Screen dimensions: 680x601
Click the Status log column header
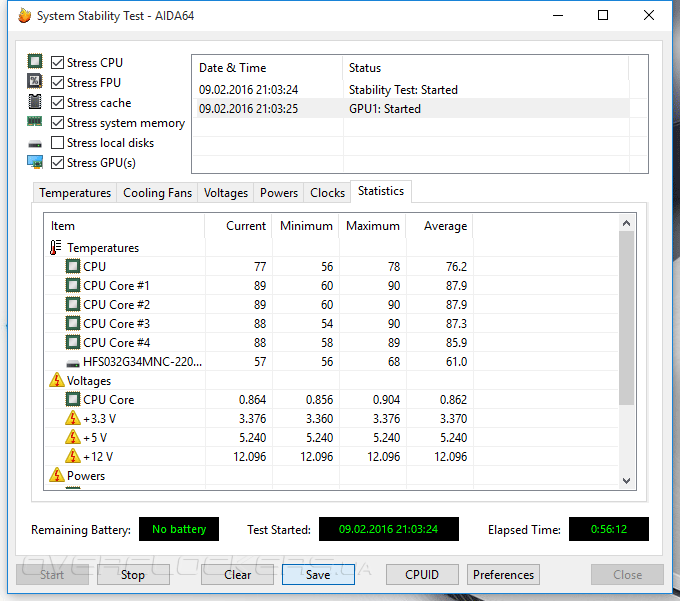point(485,68)
